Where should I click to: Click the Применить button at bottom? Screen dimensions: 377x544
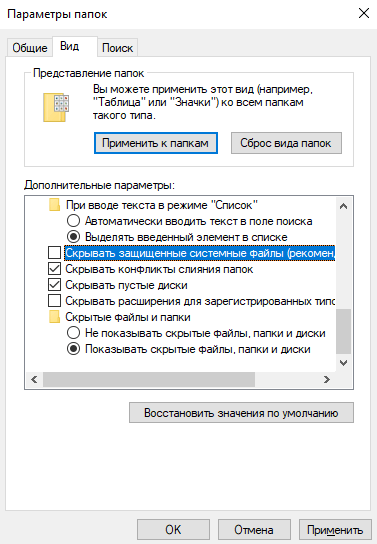(x=335, y=530)
